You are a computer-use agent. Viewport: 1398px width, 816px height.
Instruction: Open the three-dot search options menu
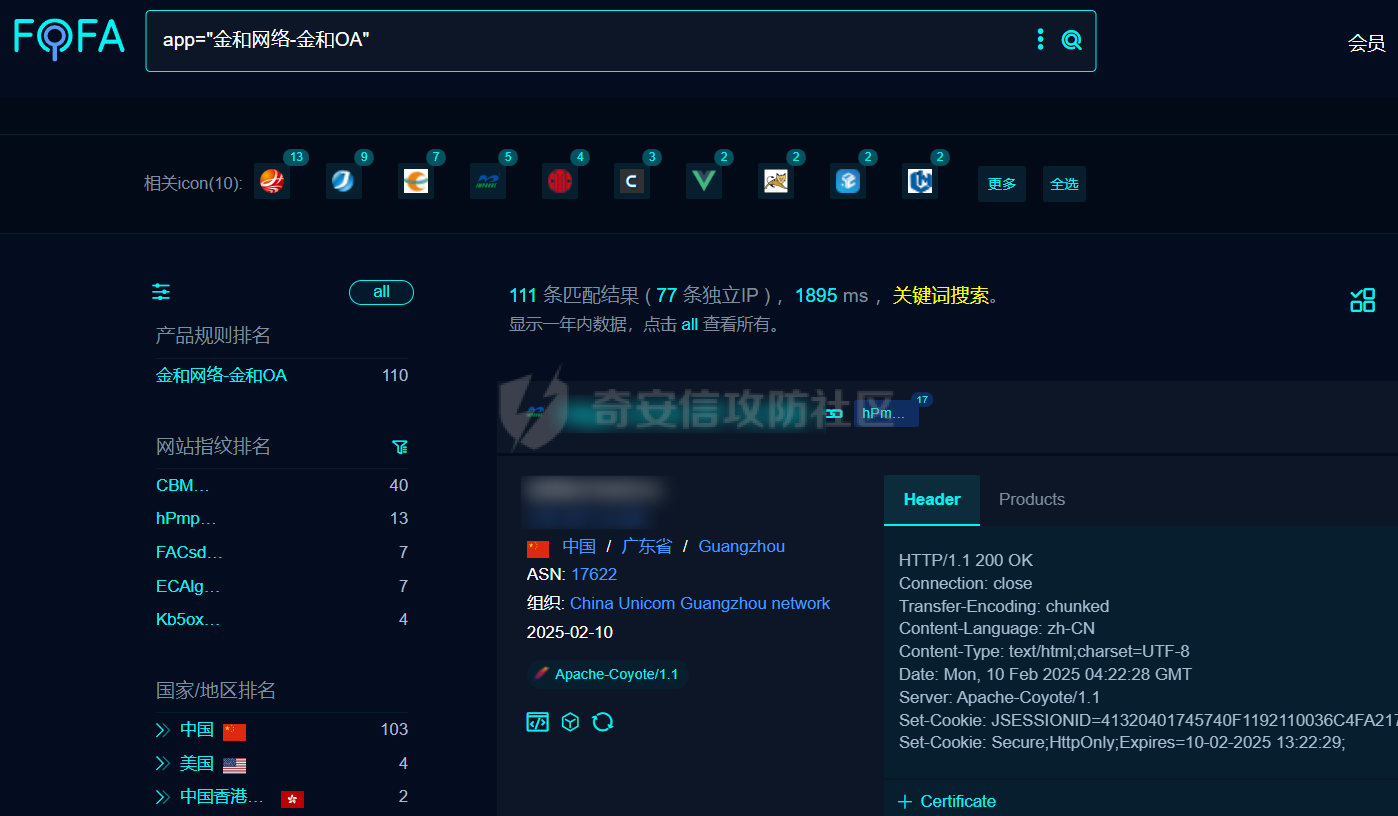pyautogui.click(x=1040, y=40)
